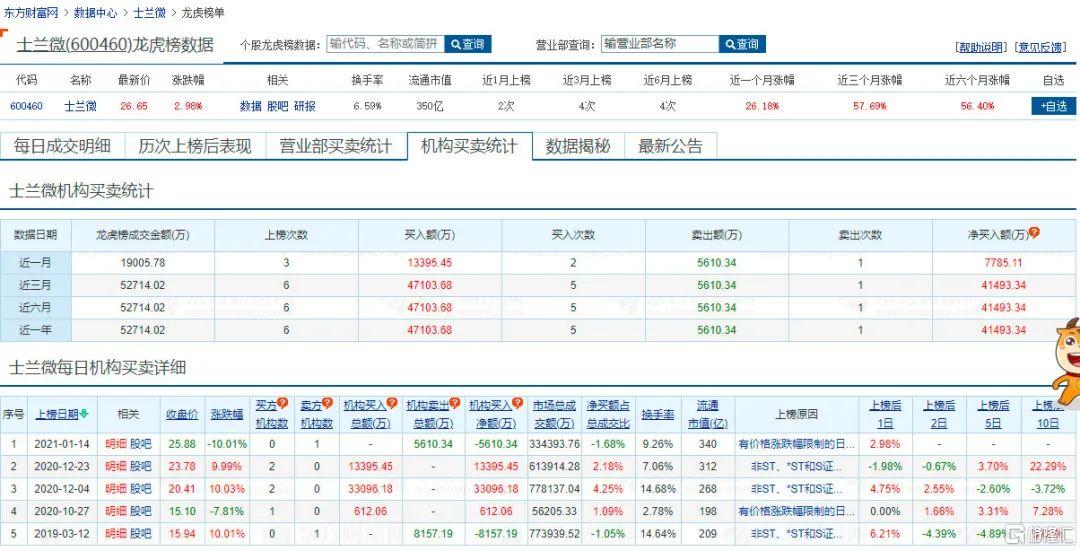Switch to 历次上榜后表现 tab
This screenshot has width=1080, height=551.
[x=195, y=146]
